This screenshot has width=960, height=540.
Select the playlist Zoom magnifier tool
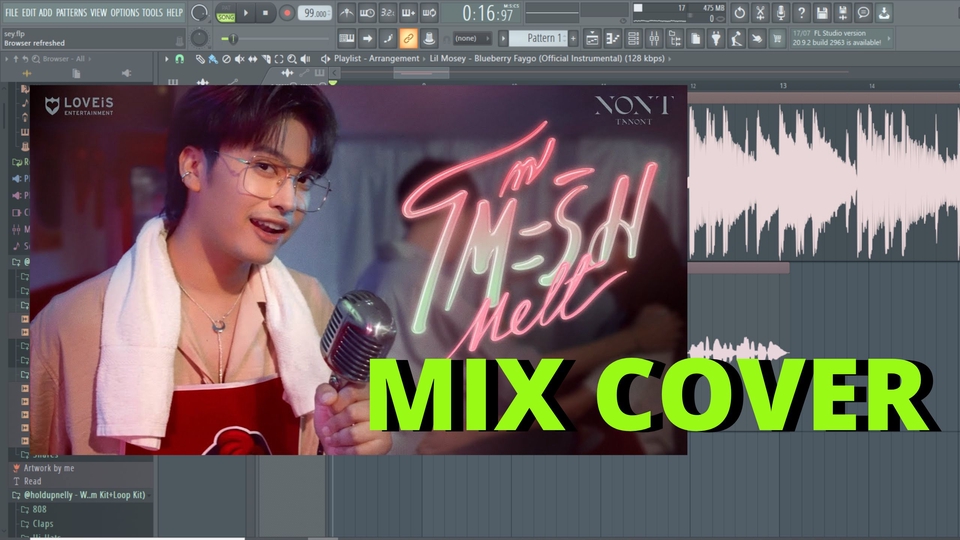click(292, 59)
